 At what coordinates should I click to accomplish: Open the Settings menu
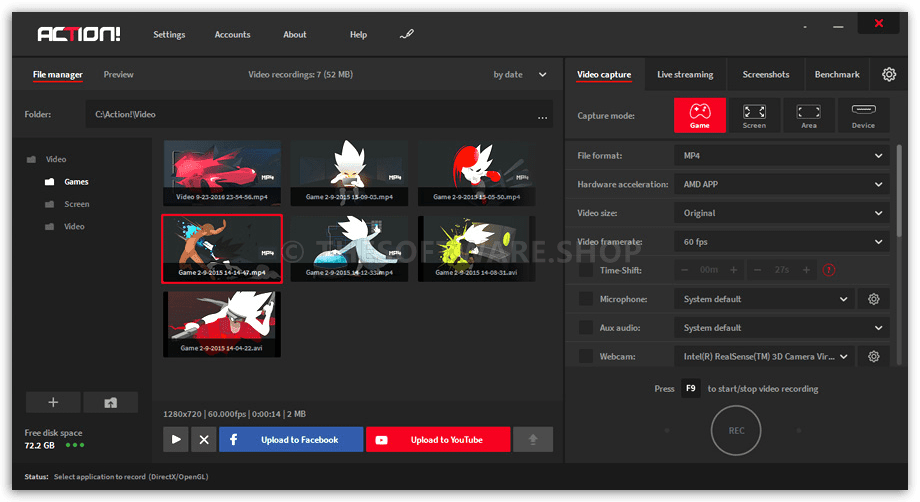coord(169,35)
